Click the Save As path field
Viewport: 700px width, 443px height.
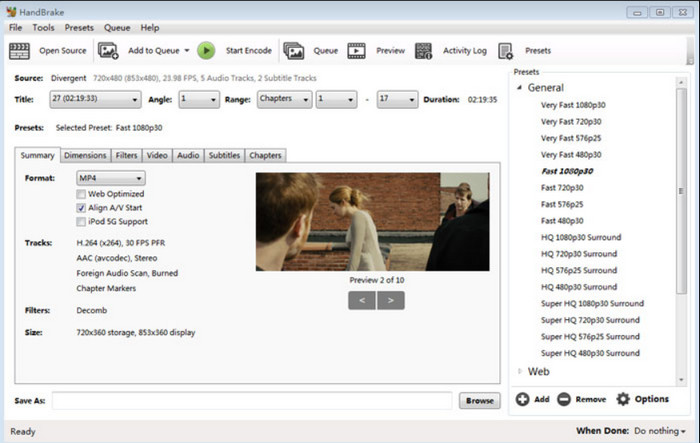(x=252, y=401)
